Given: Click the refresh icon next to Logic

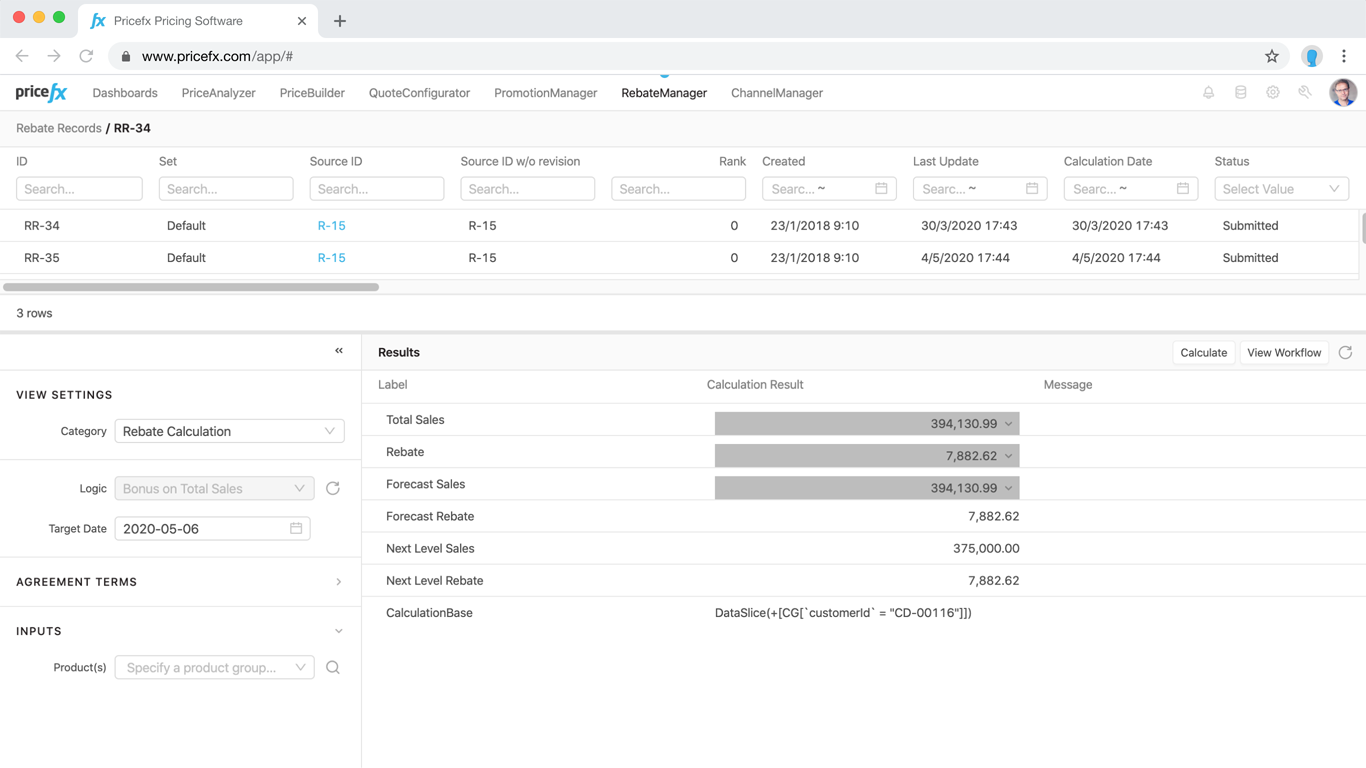Looking at the screenshot, I should click(333, 489).
